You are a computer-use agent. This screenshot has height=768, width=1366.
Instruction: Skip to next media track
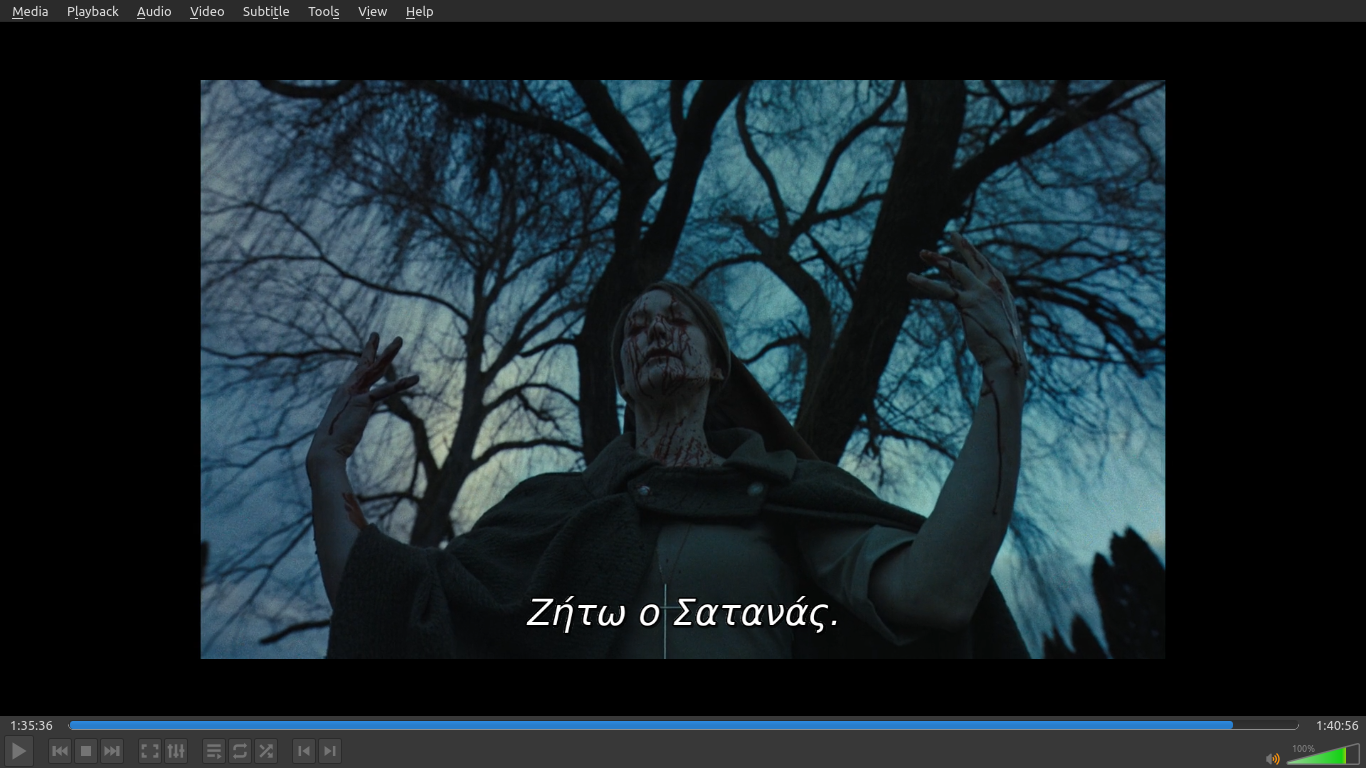112,751
